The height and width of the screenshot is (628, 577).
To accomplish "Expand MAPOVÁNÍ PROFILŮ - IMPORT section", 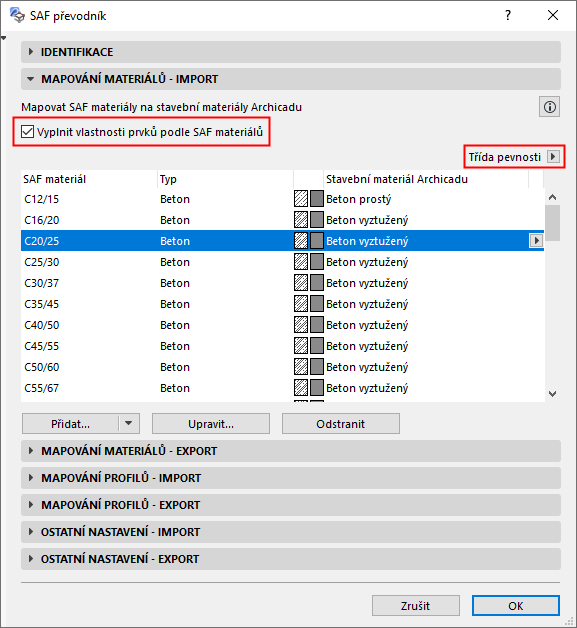I will (291, 478).
